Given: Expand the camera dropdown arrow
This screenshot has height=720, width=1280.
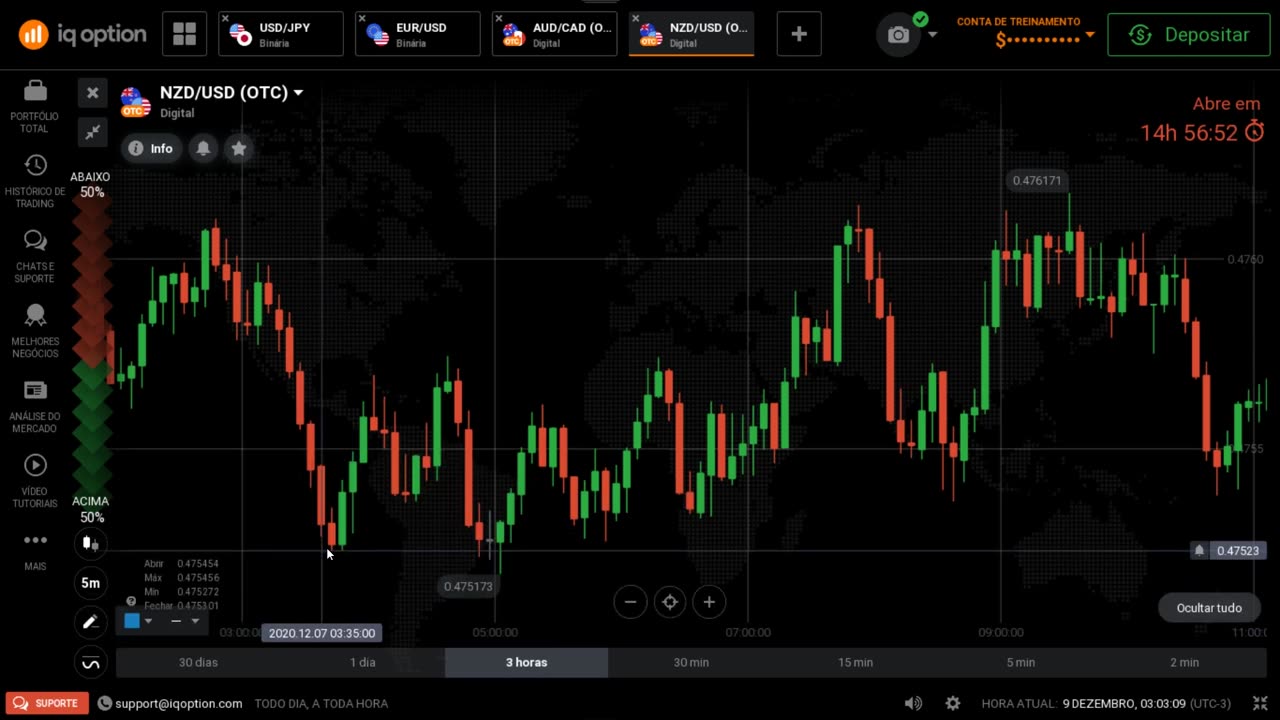Looking at the screenshot, I should tap(932, 35).
